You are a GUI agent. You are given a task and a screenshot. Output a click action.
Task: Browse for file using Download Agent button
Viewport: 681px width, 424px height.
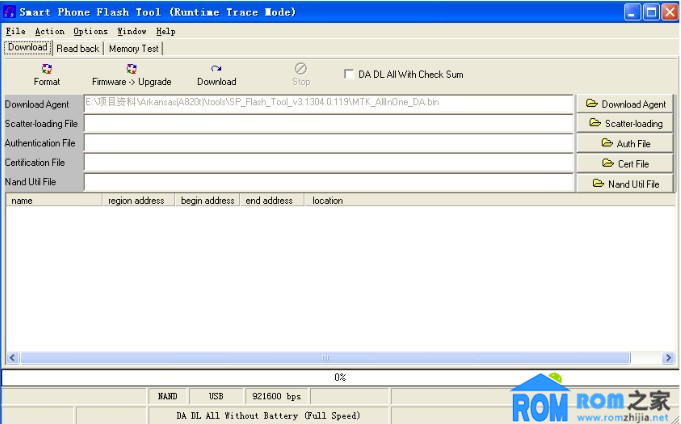coord(625,104)
